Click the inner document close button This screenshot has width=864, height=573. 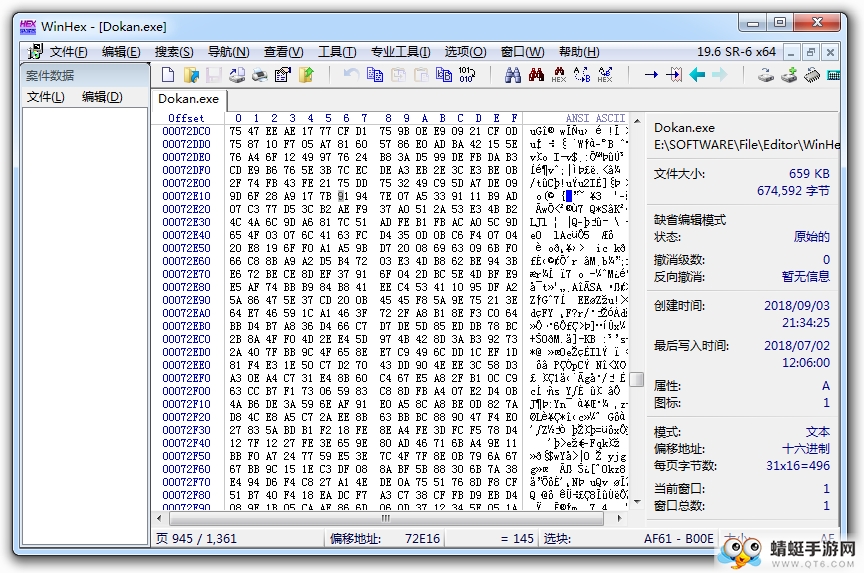tap(830, 53)
